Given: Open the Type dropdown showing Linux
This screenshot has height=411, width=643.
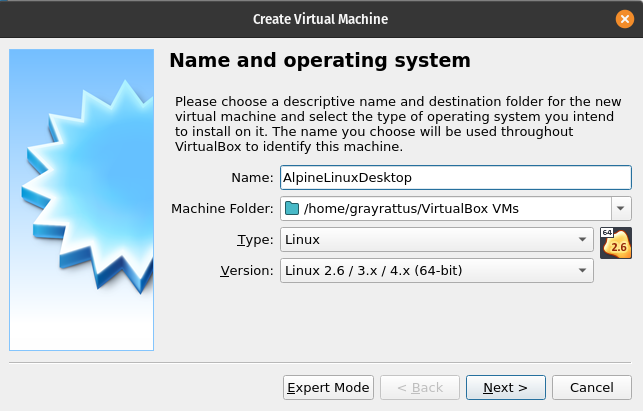Looking at the screenshot, I should point(437,240).
